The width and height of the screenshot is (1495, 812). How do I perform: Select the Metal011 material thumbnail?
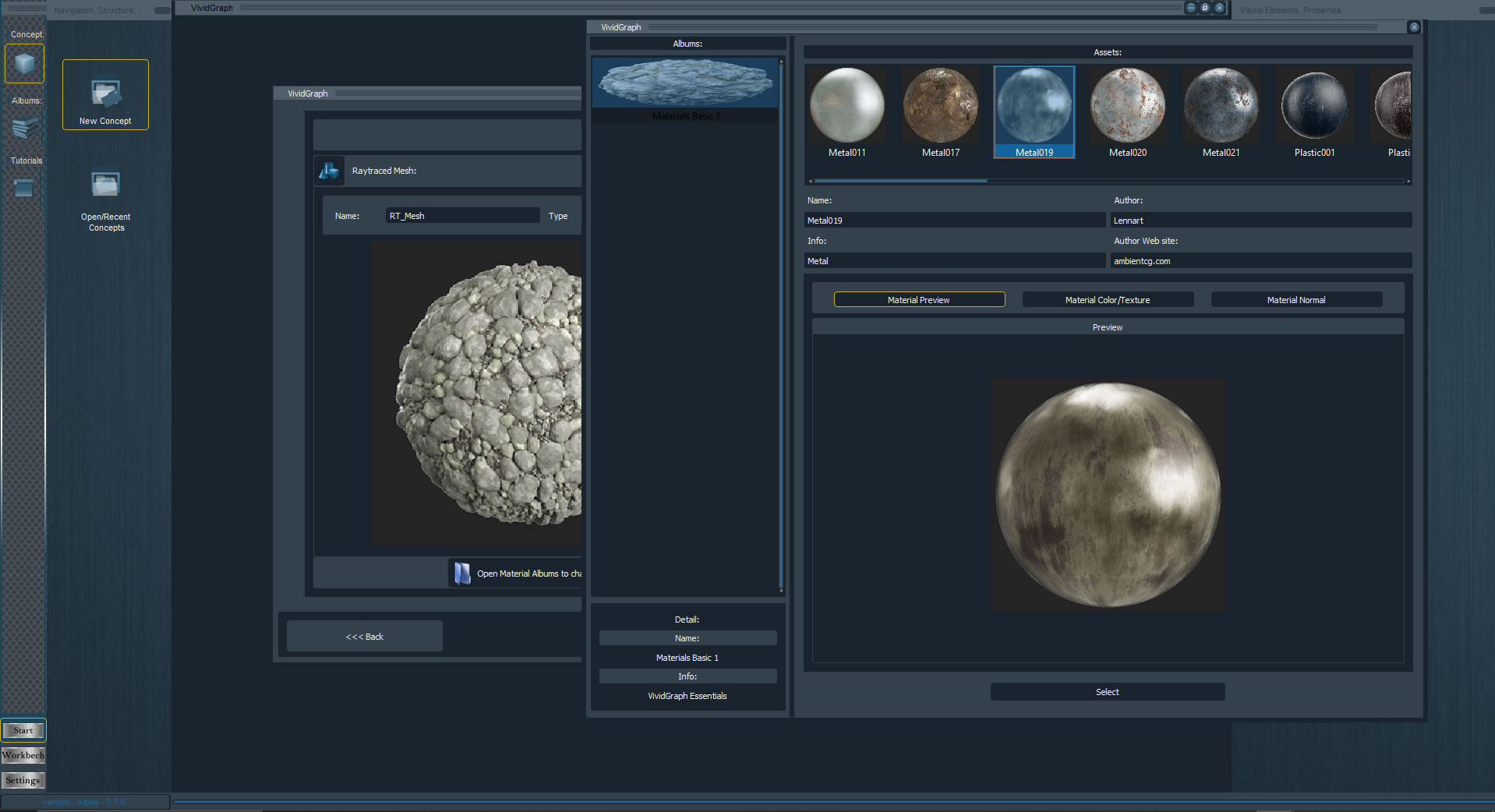pyautogui.click(x=846, y=106)
